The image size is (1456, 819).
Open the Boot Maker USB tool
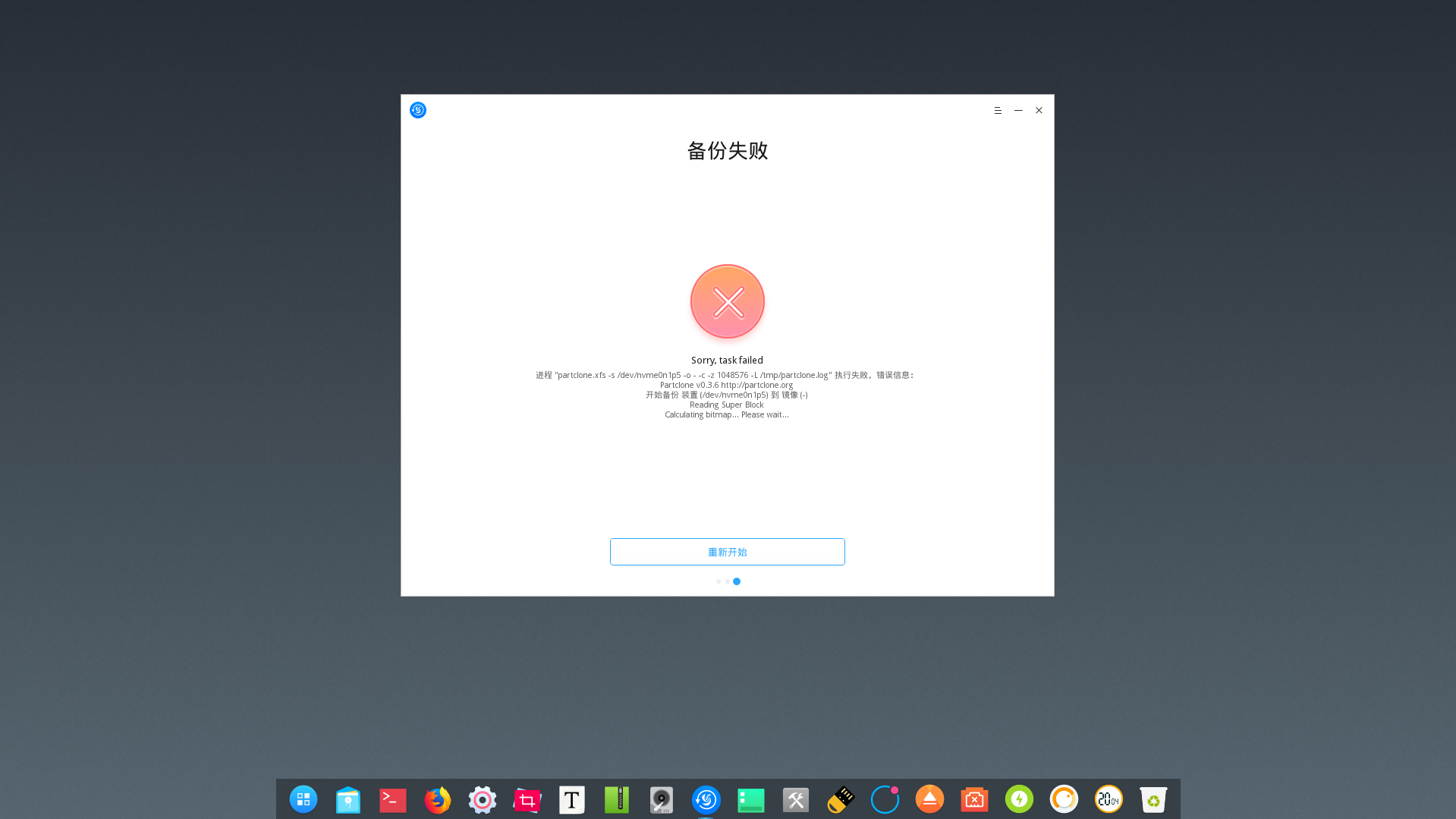[x=840, y=799]
